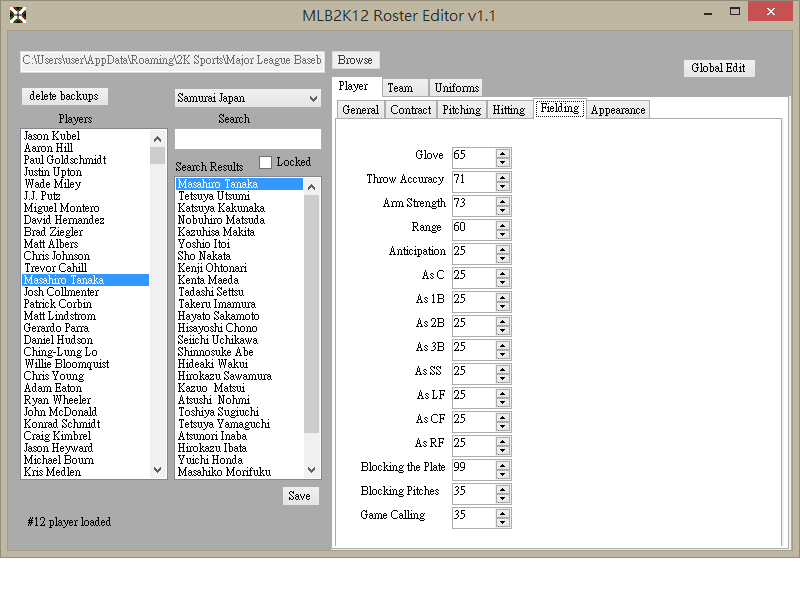Increase As 3B rating up arrow
The image size is (800, 600).
point(503,345)
